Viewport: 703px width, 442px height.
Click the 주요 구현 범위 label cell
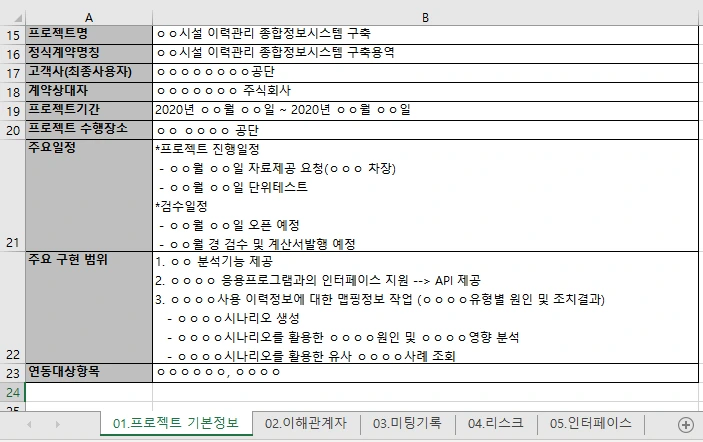coord(89,308)
